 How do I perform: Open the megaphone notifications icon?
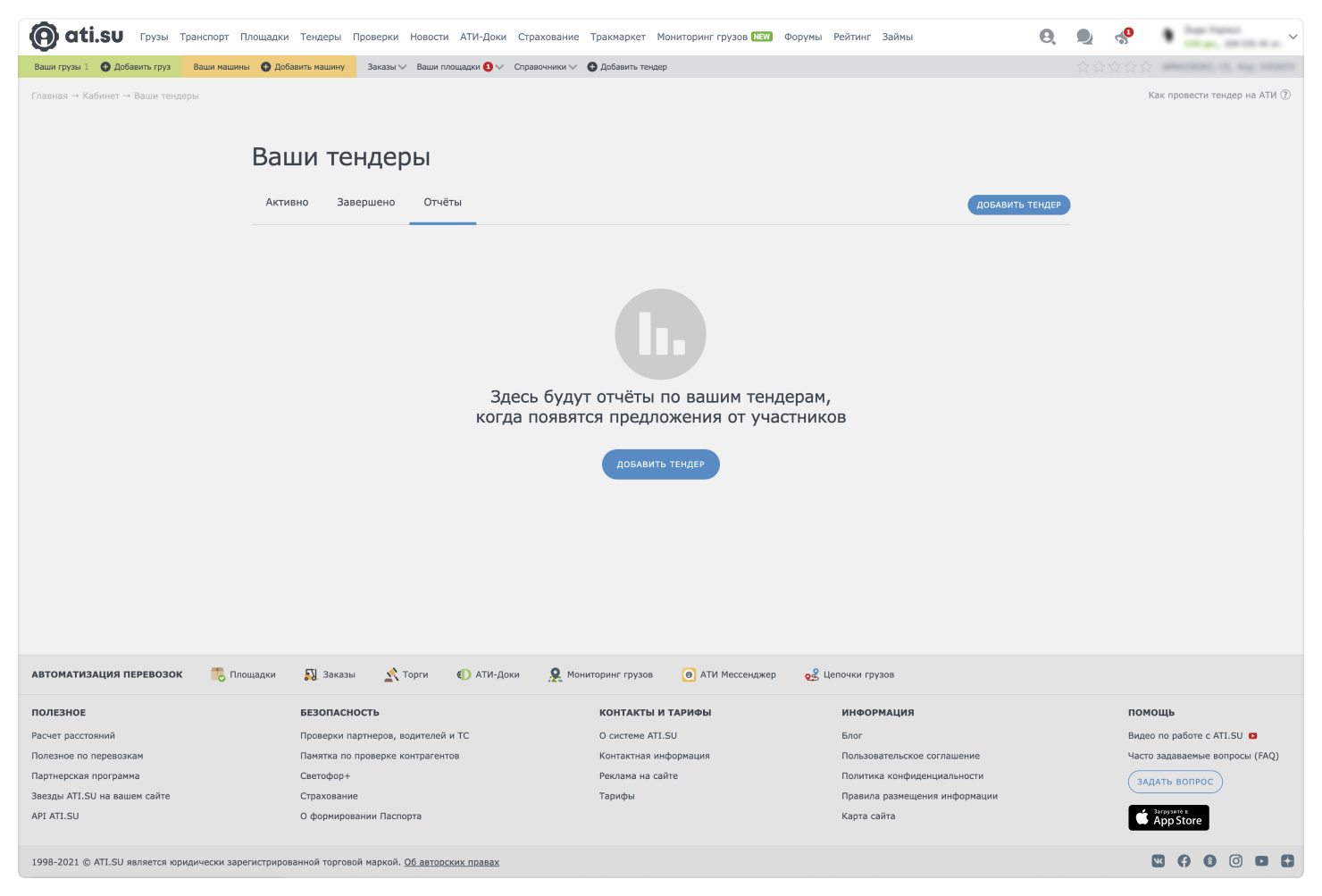1122,38
